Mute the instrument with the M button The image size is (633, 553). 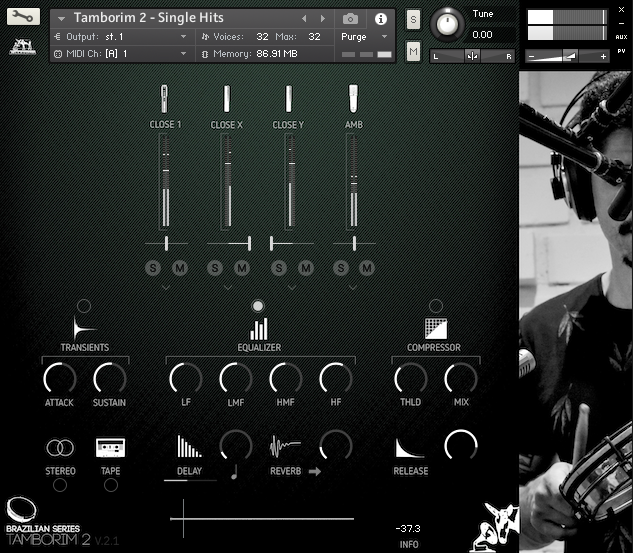413,51
